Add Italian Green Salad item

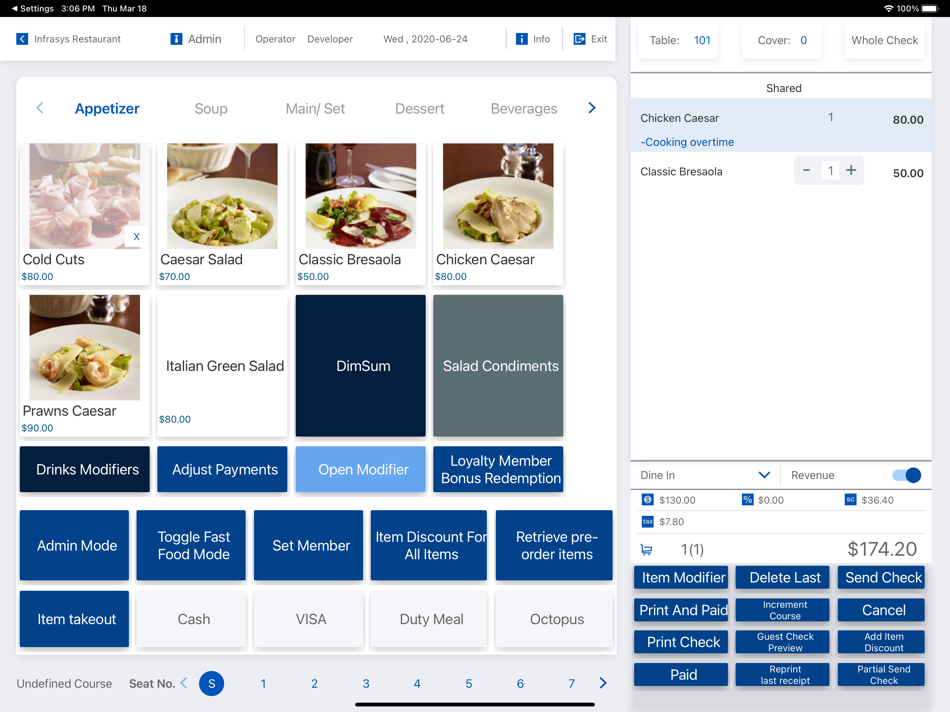(222, 365)
